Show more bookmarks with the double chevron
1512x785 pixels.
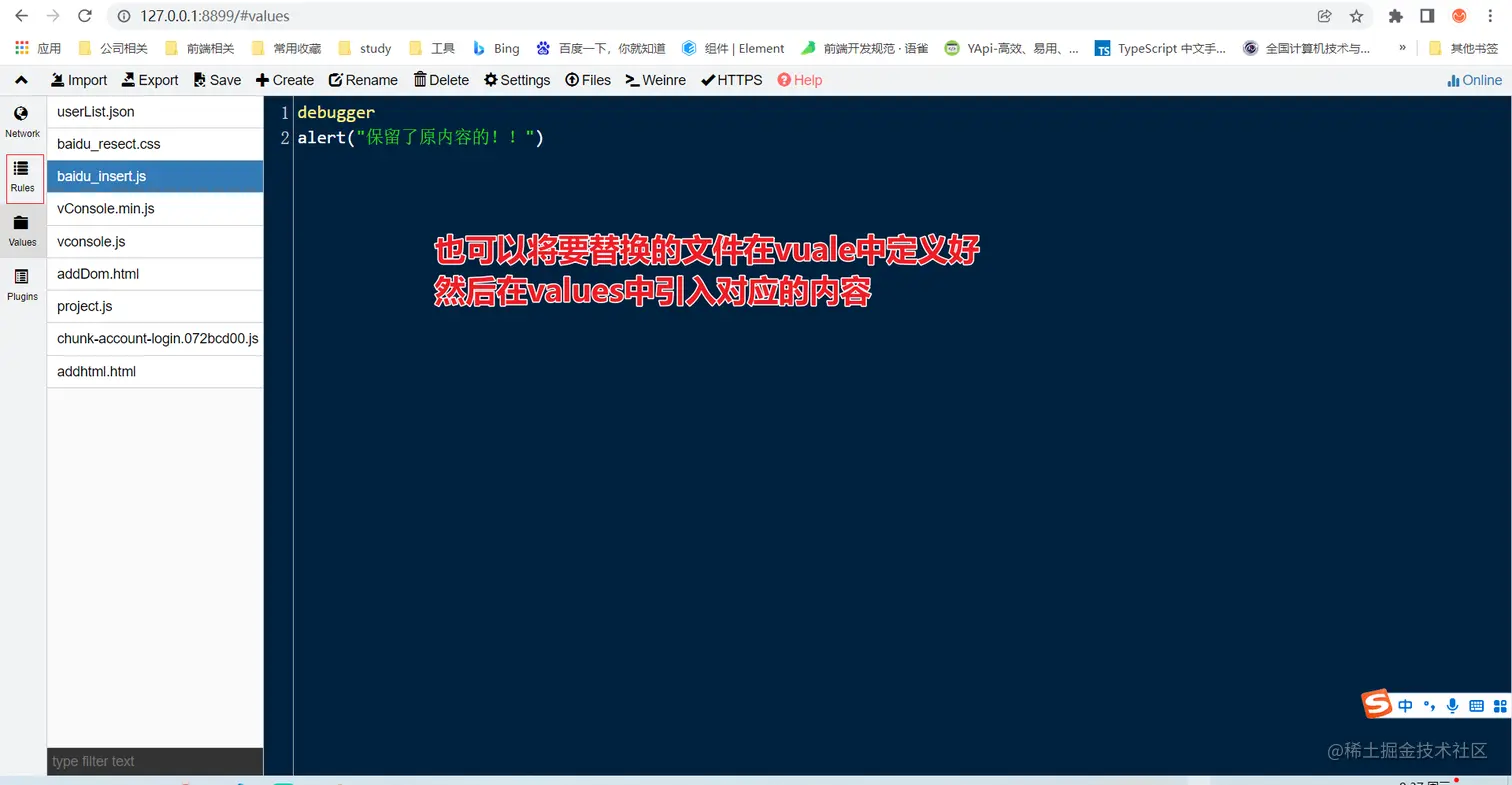coord(1402,48)
